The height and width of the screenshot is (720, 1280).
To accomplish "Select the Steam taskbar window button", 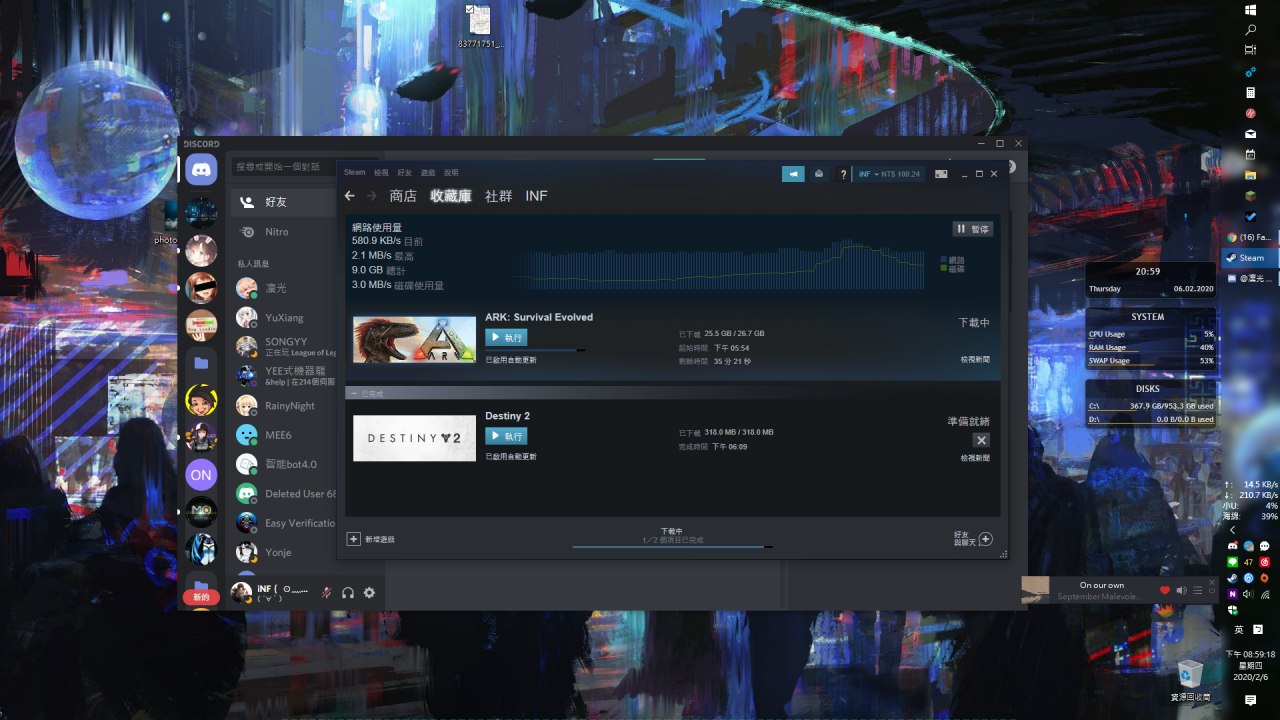I will tap(1250, 258).
